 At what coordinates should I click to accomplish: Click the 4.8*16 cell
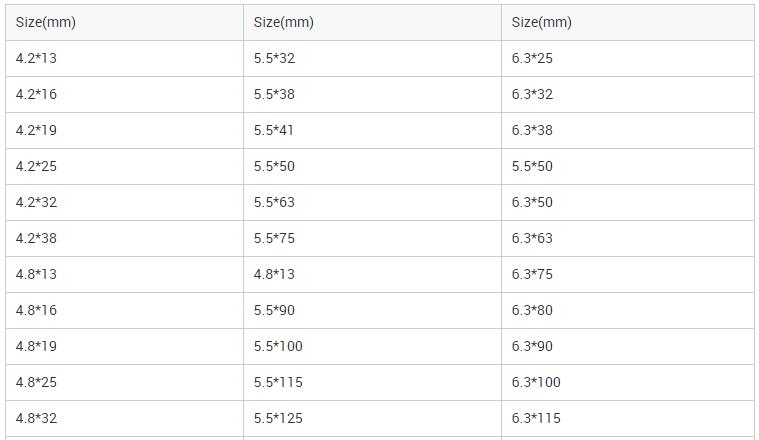click(x=124, y=310)
